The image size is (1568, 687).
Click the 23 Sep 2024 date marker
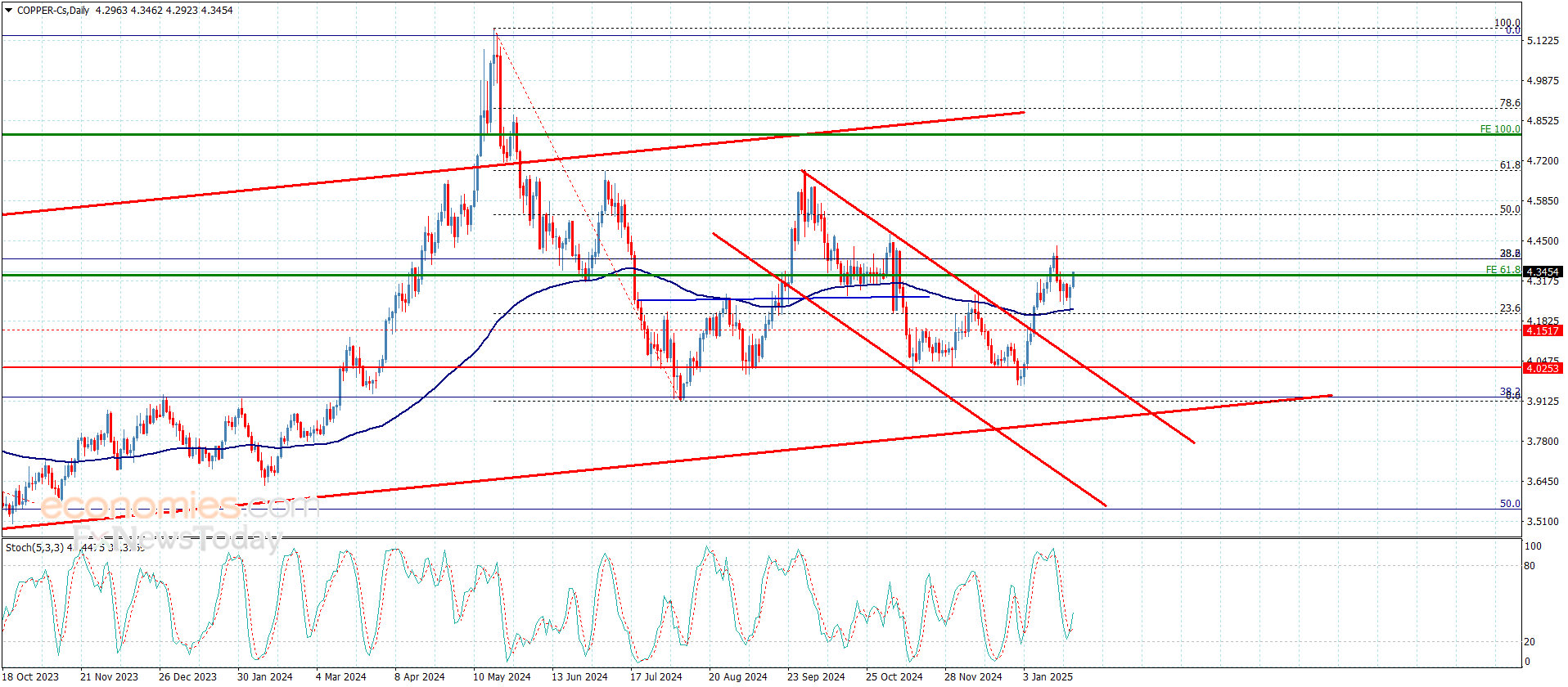[816, 676]
